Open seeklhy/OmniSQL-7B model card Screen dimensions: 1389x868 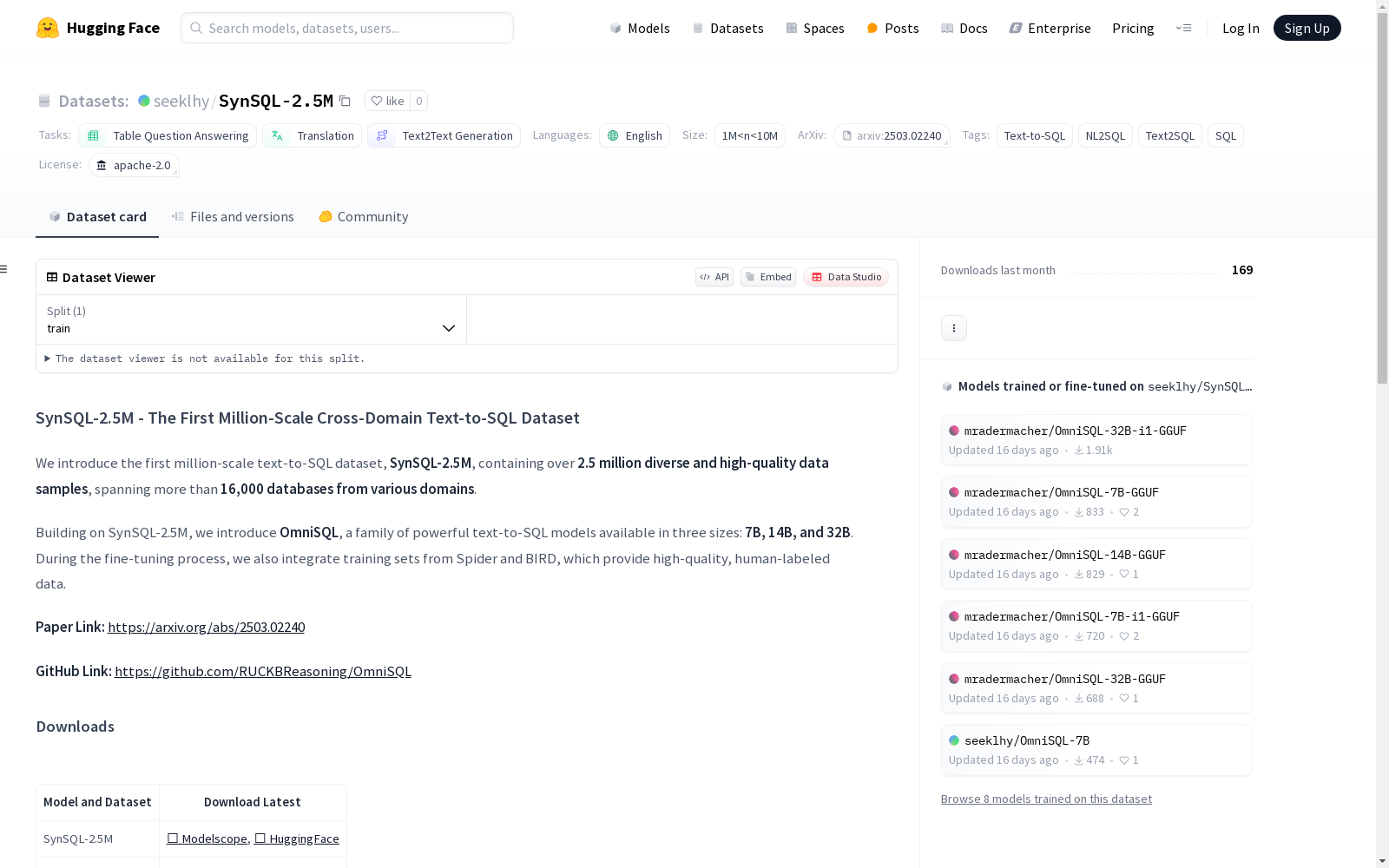(x=1096, y=750)
